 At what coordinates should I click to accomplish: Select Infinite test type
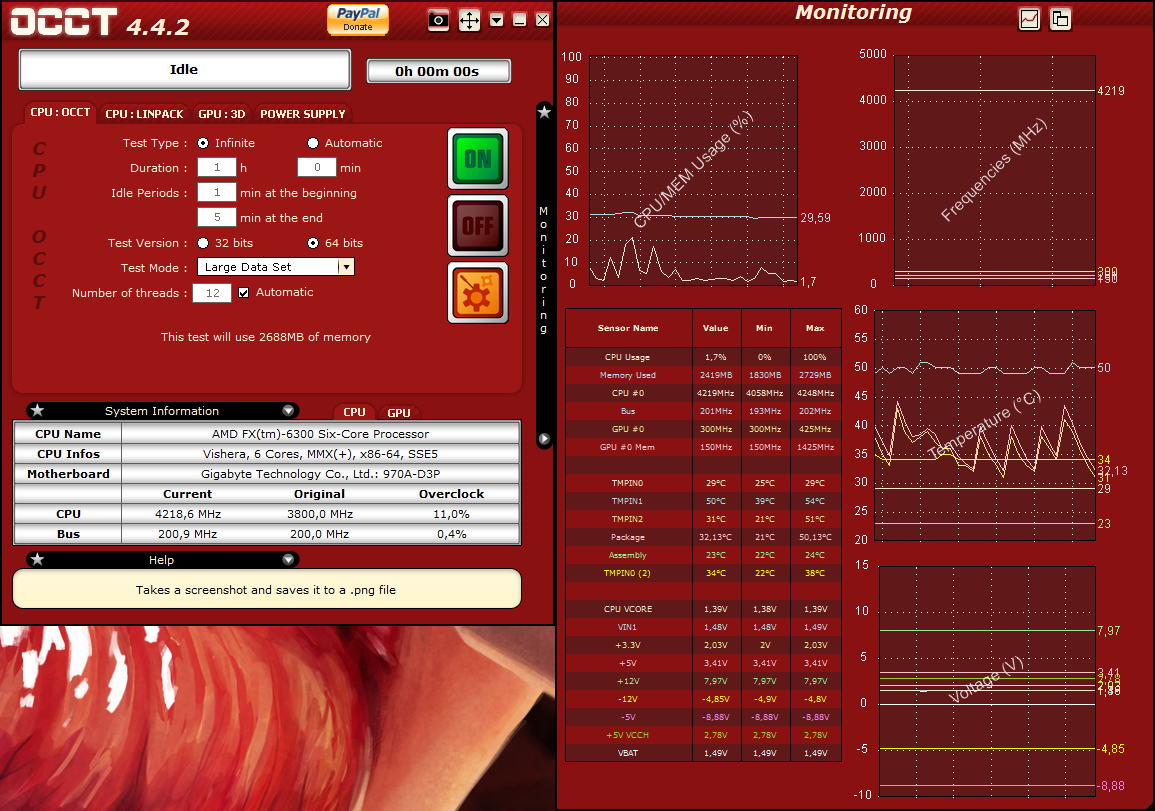[x=203, y=143]
